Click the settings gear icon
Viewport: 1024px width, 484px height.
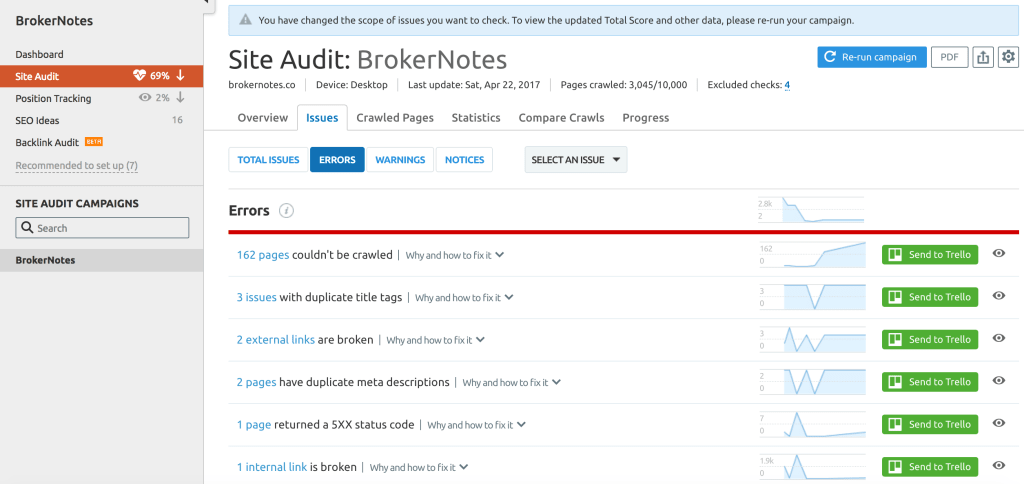coord(1008,57)
